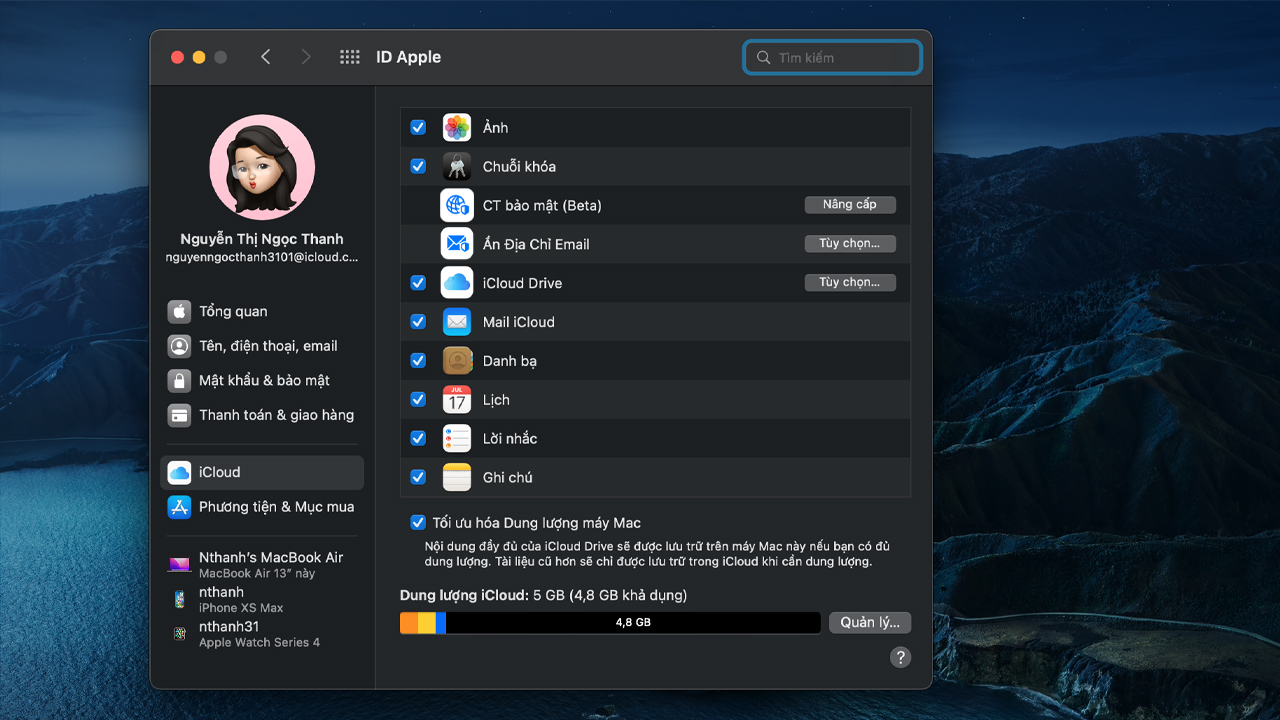Click the orange segment of the storage bar
This screenshot has width=1280, height=720.
(x=409, y=623)
